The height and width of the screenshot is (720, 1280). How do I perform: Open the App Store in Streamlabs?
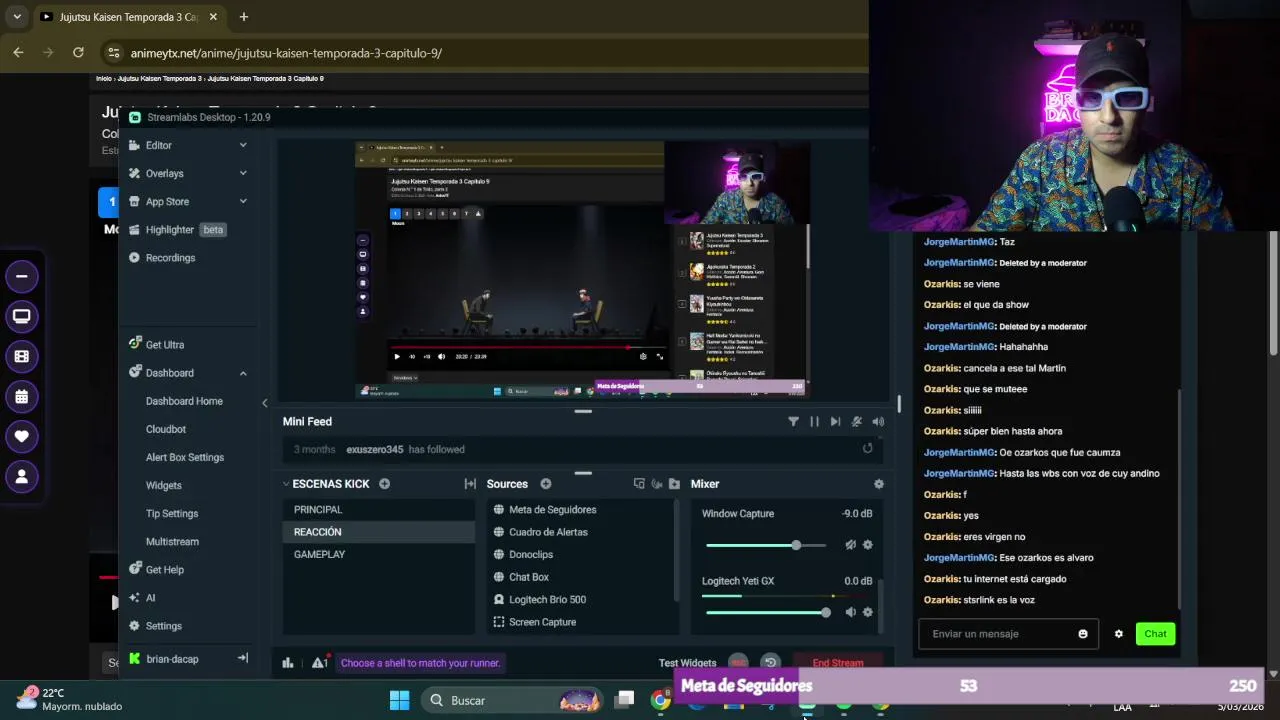[167, 201]
